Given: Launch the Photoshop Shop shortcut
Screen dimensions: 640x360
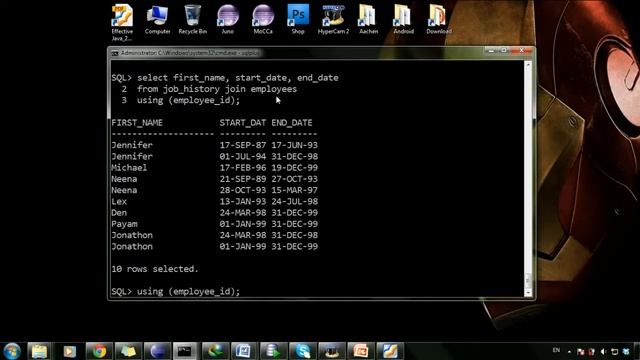Looking at the screenshot, I should (298, 19).
